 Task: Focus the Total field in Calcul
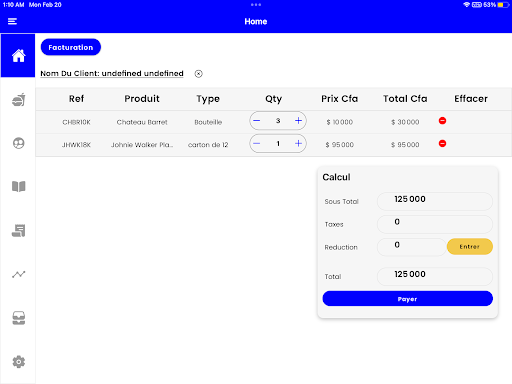435,276
